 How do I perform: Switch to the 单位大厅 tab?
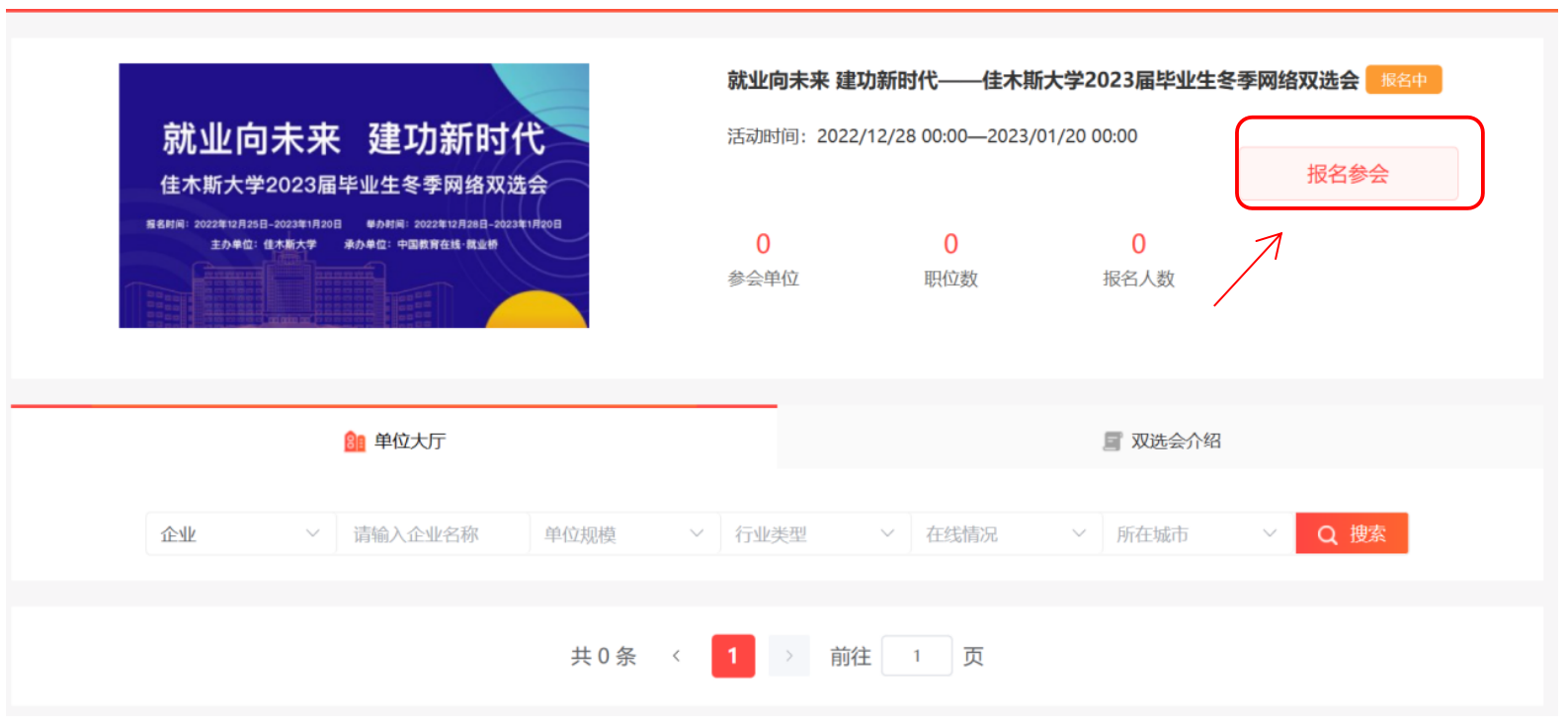pos(395,441)
